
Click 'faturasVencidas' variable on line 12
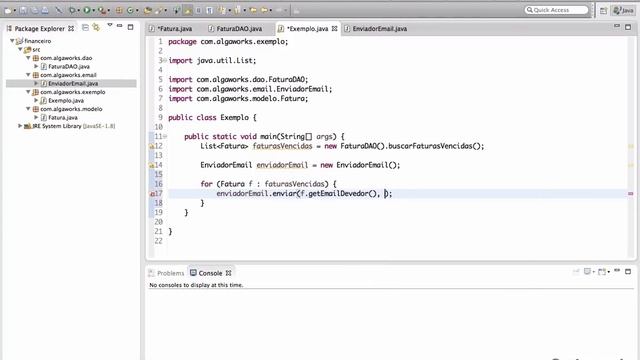pyautogui.click(x=282, y=146)
